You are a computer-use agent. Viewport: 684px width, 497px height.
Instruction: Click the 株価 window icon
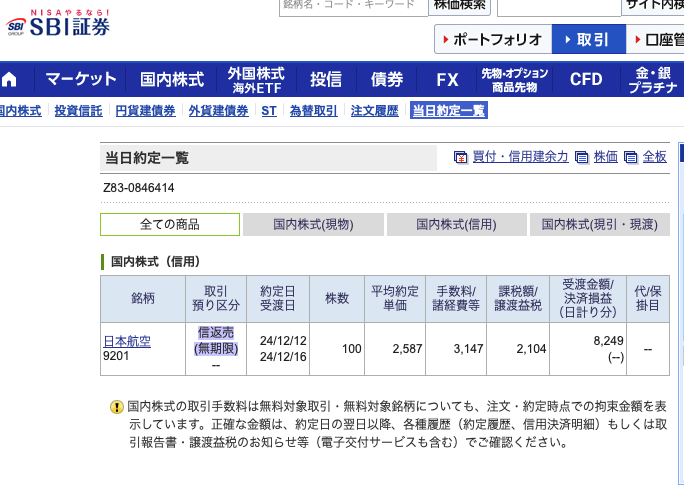(x=581, y=157)
